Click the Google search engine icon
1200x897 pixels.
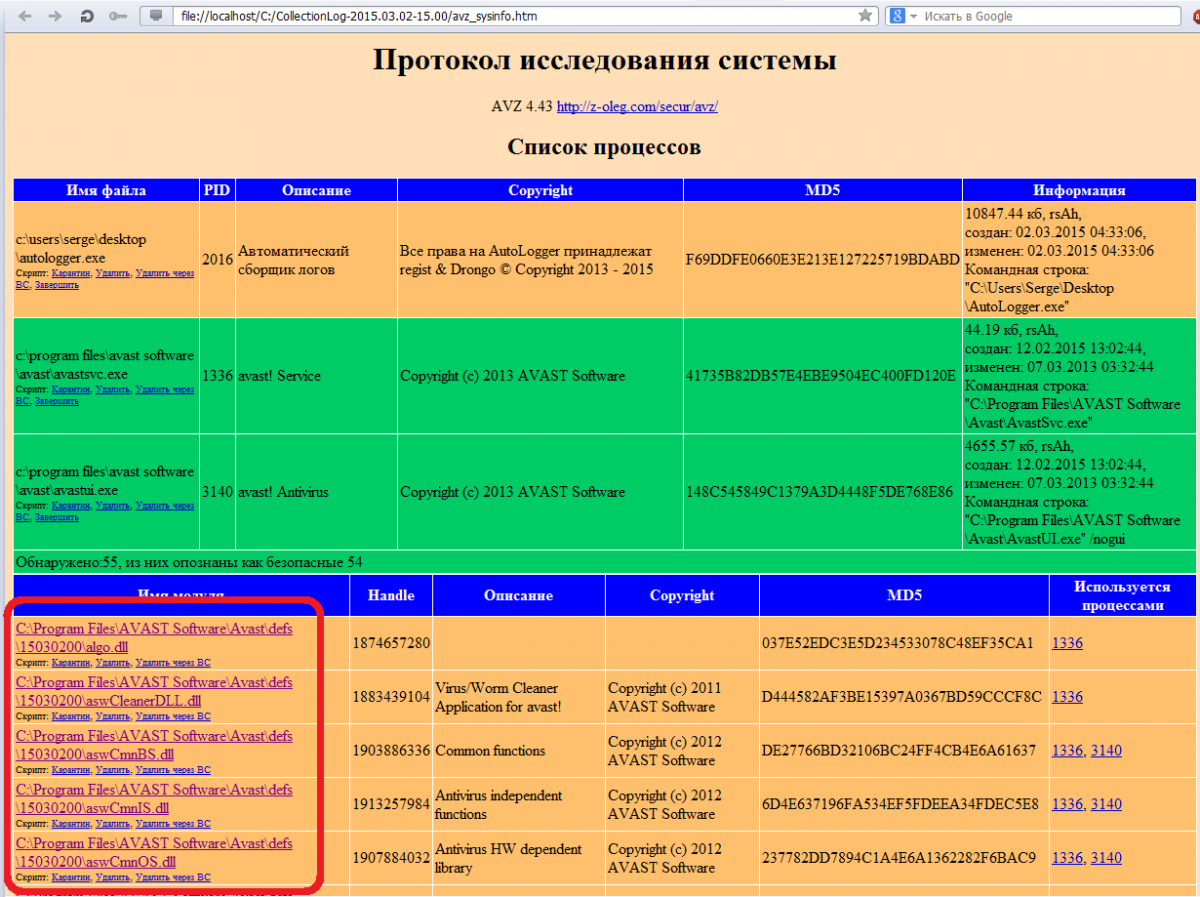pyautogui.click(x=897, y=16)
